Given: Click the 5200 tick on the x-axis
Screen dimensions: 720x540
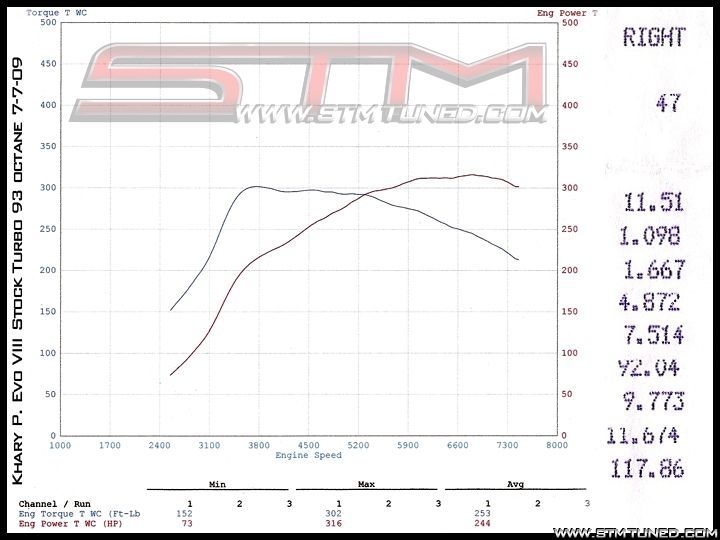Looking at the screenshot, I should 357,445.
